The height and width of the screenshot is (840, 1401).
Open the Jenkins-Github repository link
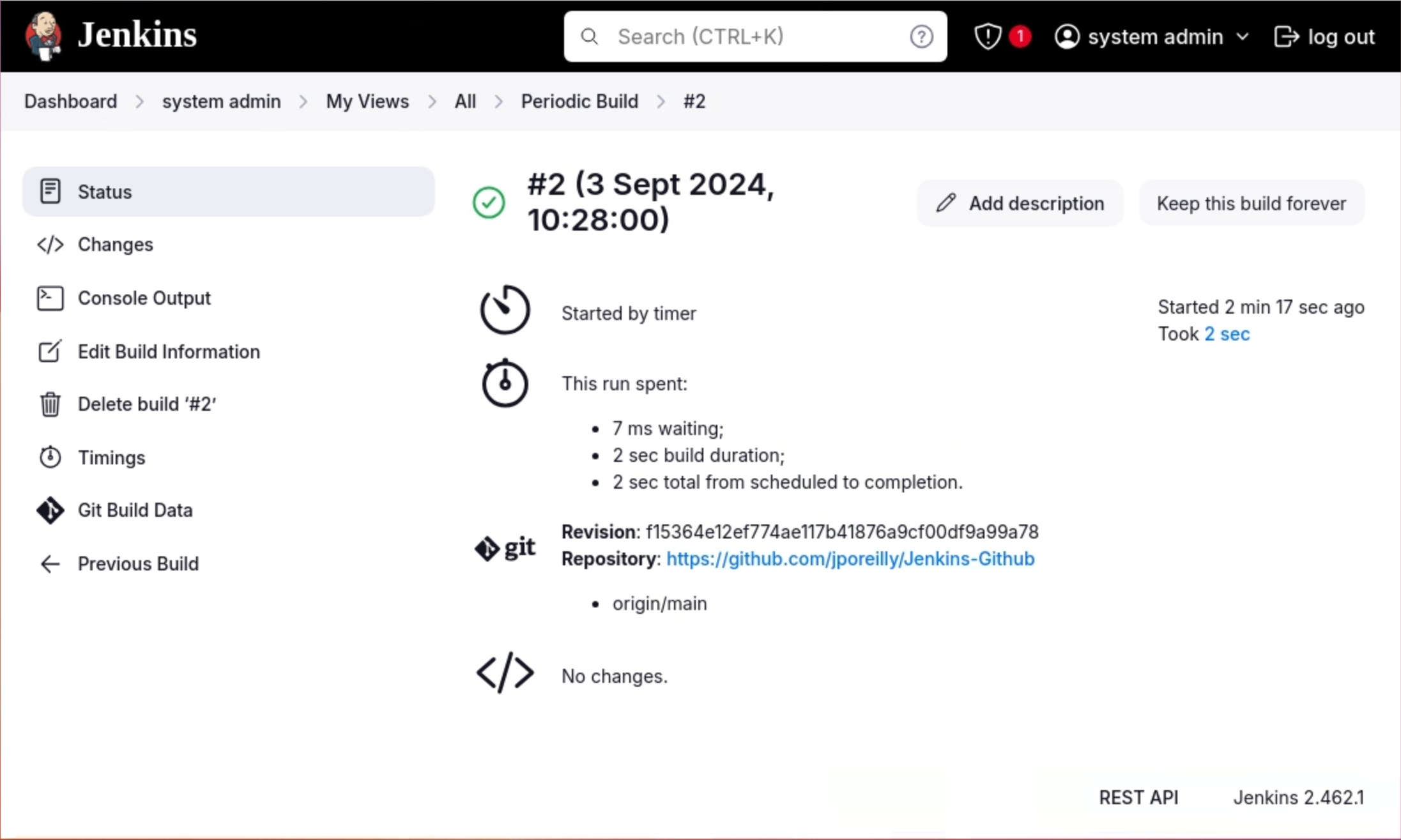850,559
